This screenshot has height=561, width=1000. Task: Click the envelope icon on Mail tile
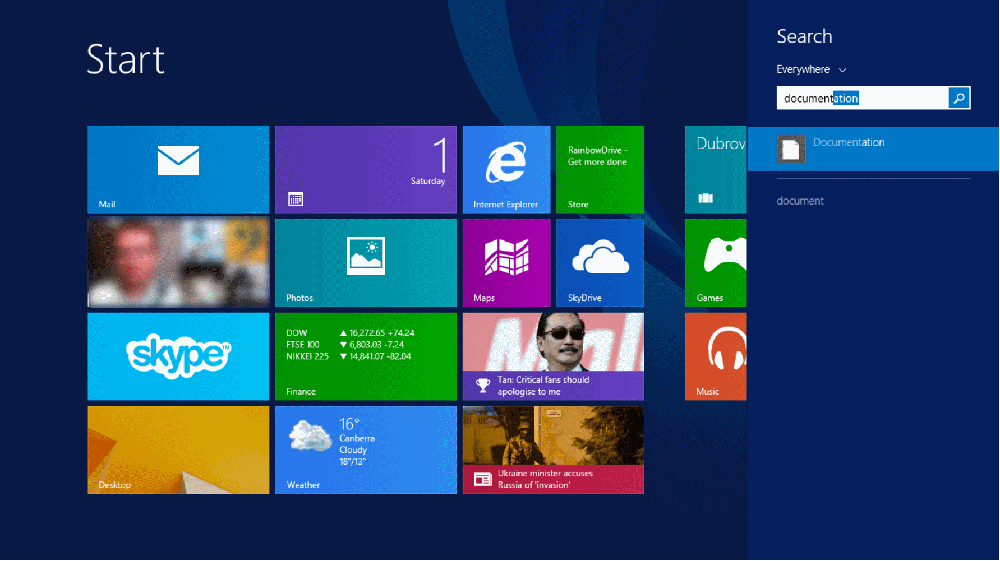tap(178, 161)
